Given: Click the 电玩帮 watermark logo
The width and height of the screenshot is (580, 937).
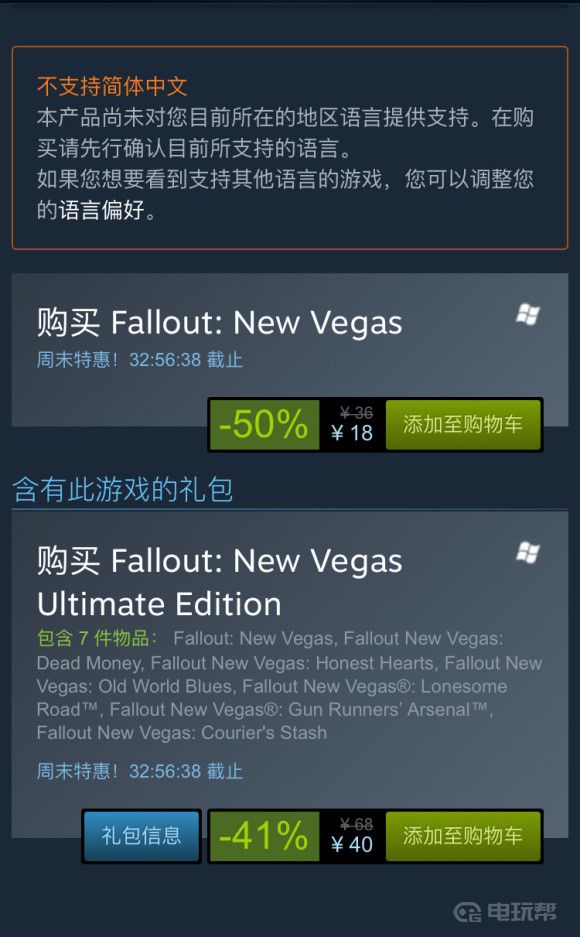Looking at the screenshot, I should pyautogui.click(x=505, y=911).
